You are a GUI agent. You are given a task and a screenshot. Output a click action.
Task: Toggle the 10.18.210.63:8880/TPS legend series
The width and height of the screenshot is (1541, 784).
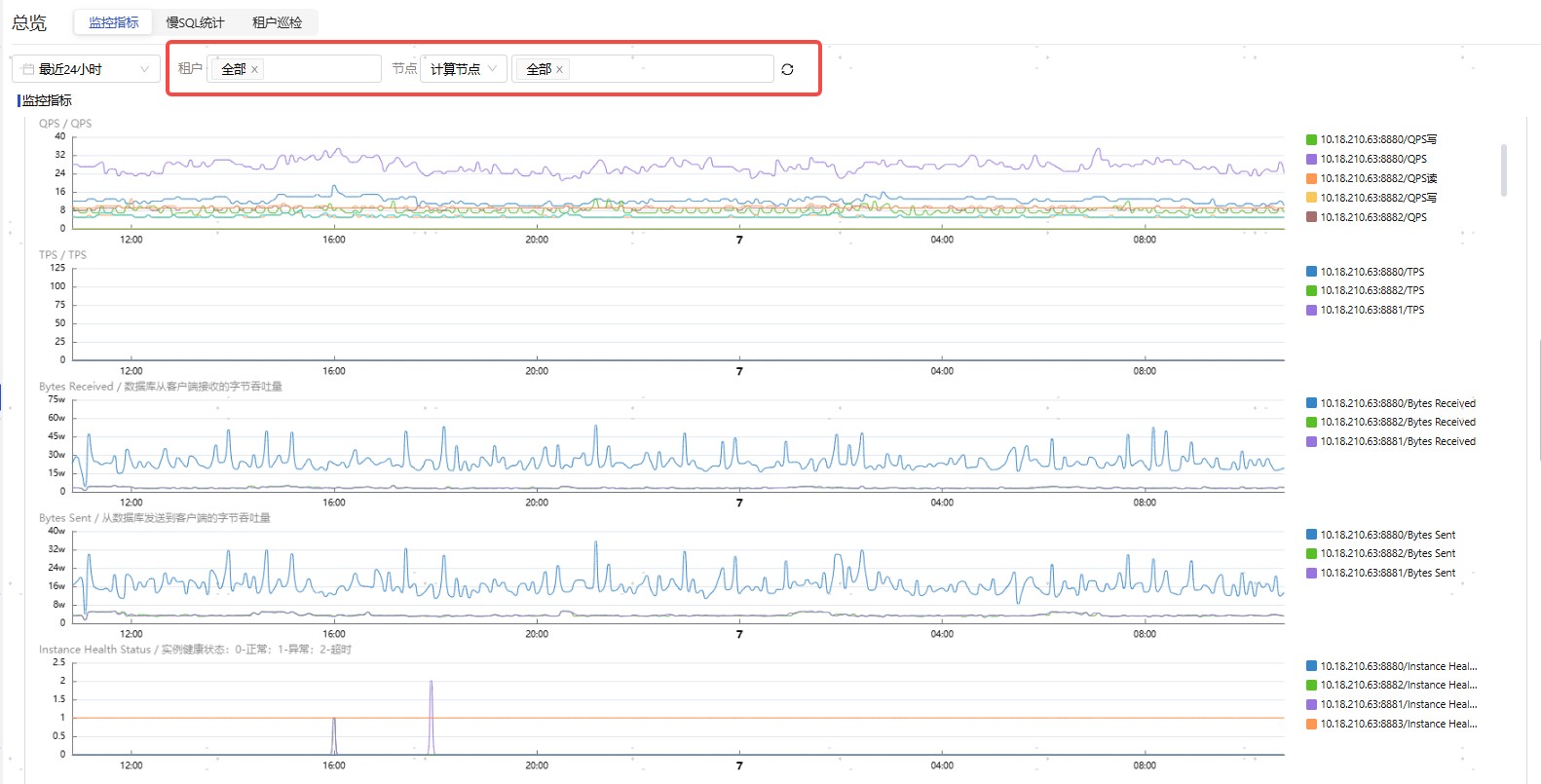1366,272
